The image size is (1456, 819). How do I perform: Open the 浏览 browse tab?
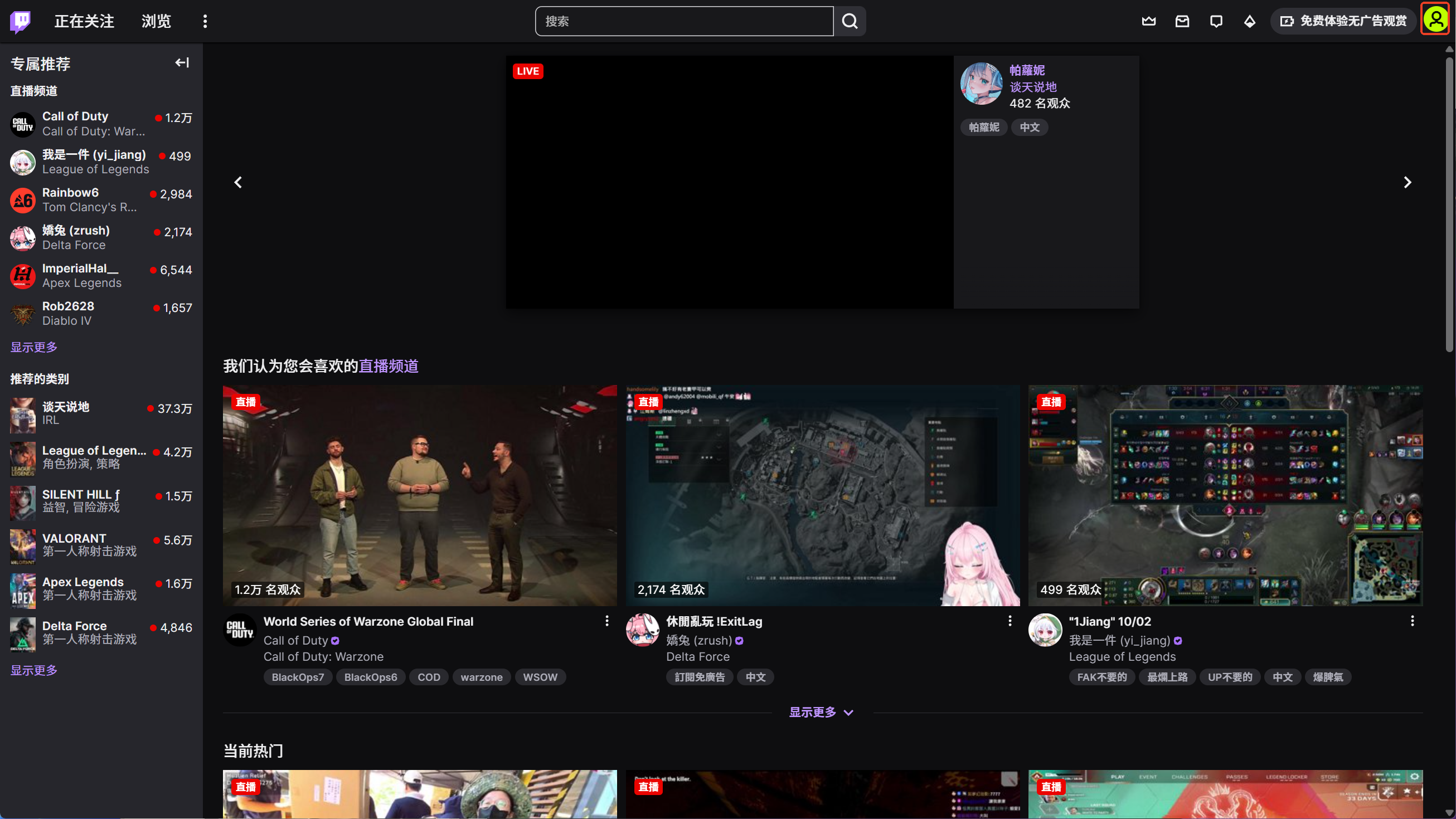[156, 22]
